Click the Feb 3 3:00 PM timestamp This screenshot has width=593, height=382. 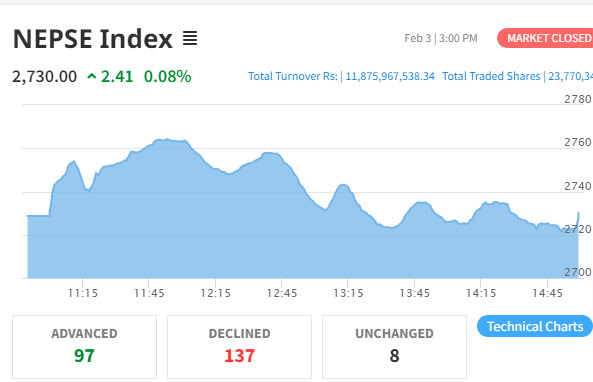[441, 38]
